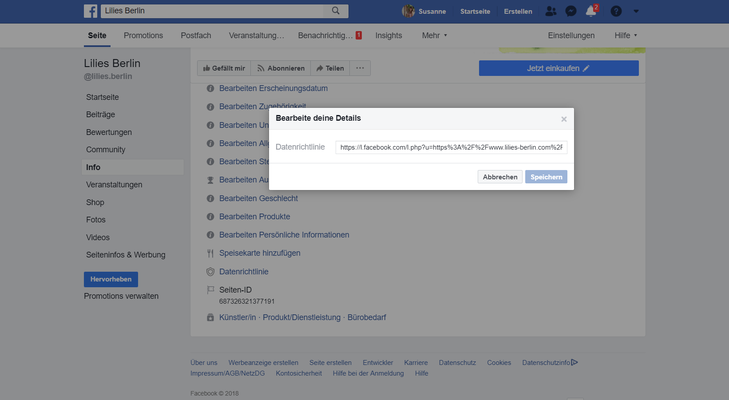Click Gefällt mir button

pos(224,68)
